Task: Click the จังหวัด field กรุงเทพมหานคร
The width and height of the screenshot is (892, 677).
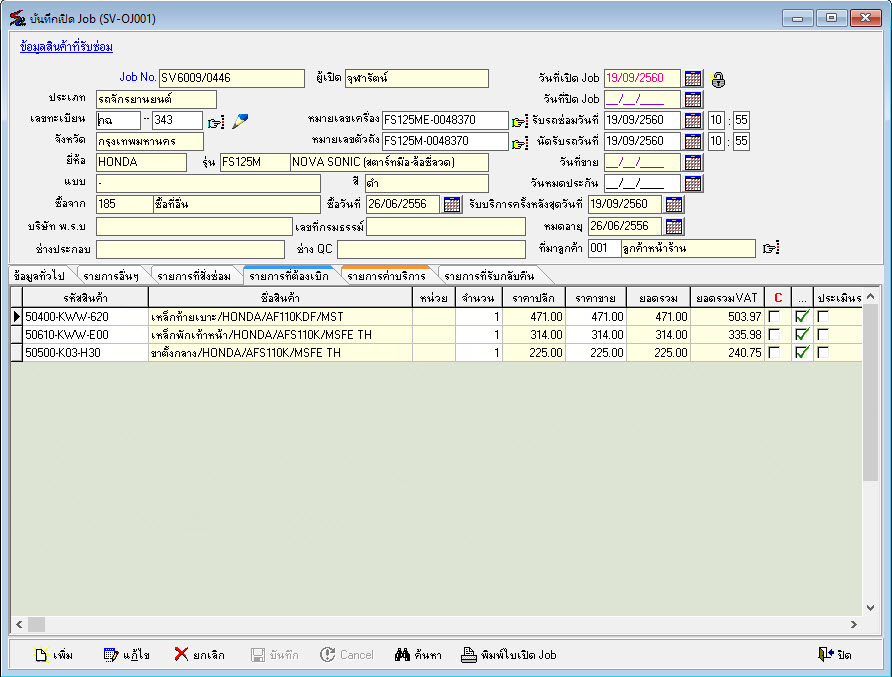Action: (150, 141)
